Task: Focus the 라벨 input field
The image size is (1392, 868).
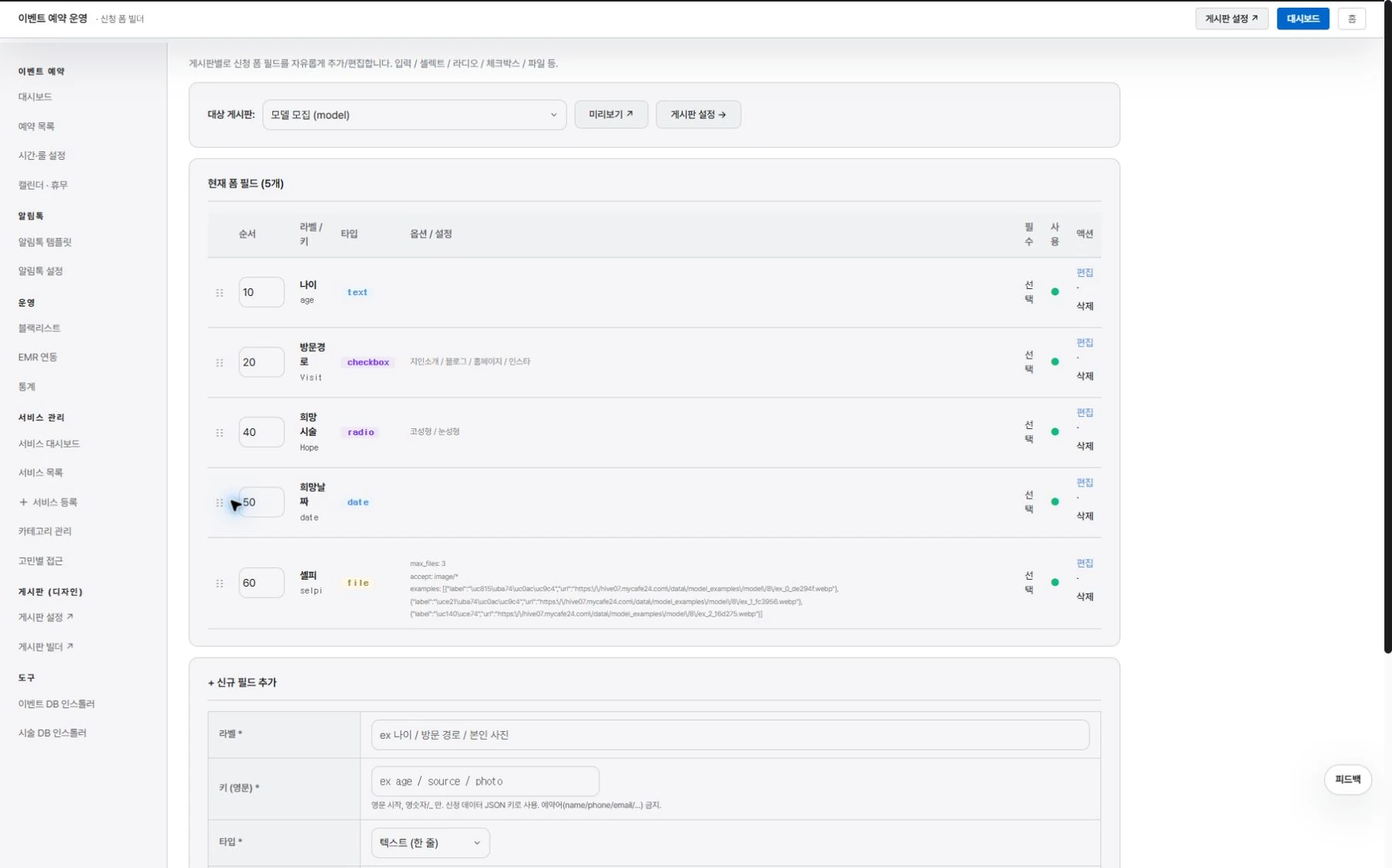Action: click(x=730, y=735)
